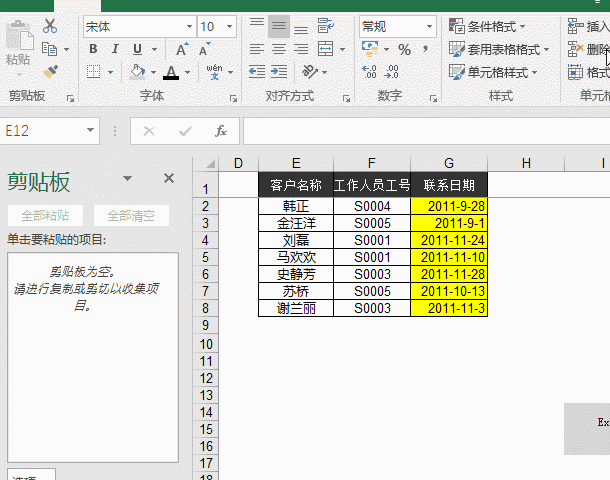The width and height of the screenshot is (610, 480).
Task: Select the Format Painter brush
Action: coord(50,71)
